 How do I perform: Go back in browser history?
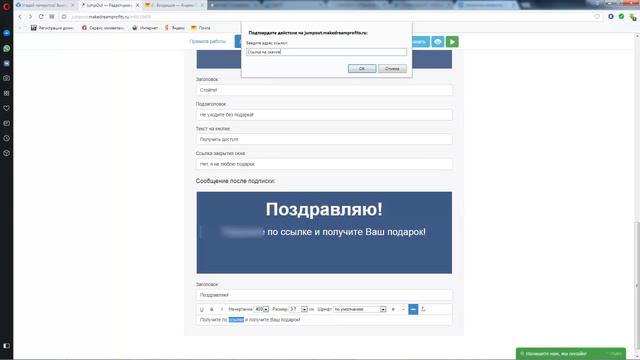pos(20,17)
